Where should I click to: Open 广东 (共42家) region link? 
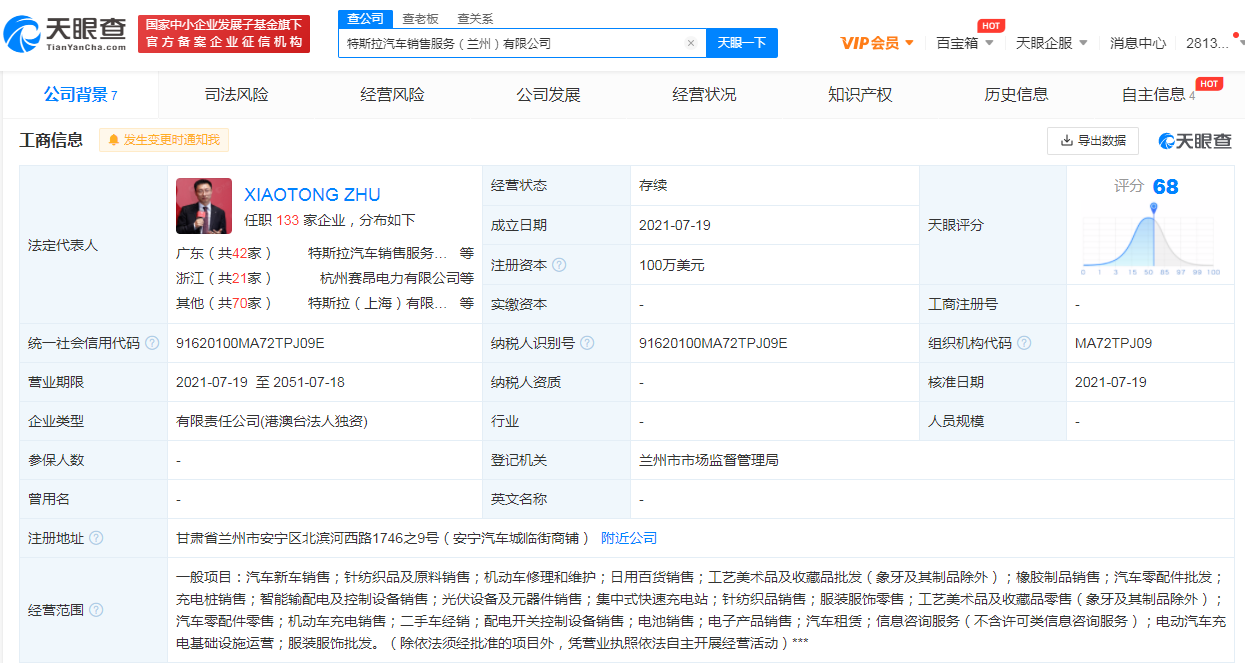(x=224, y=253)
